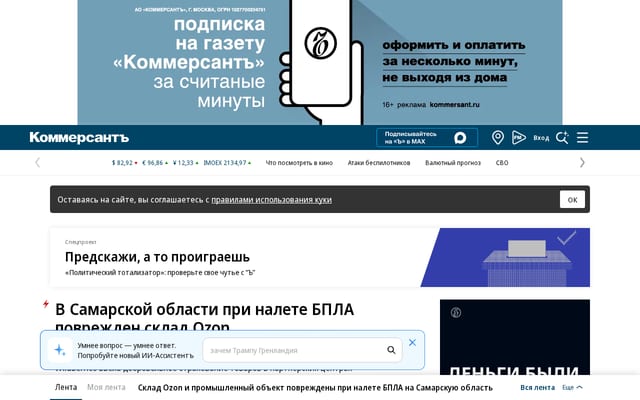Open Предскажи, а то проиграешь special project
Viewport: 640px width, 400px height.
[x=157, y=257]
